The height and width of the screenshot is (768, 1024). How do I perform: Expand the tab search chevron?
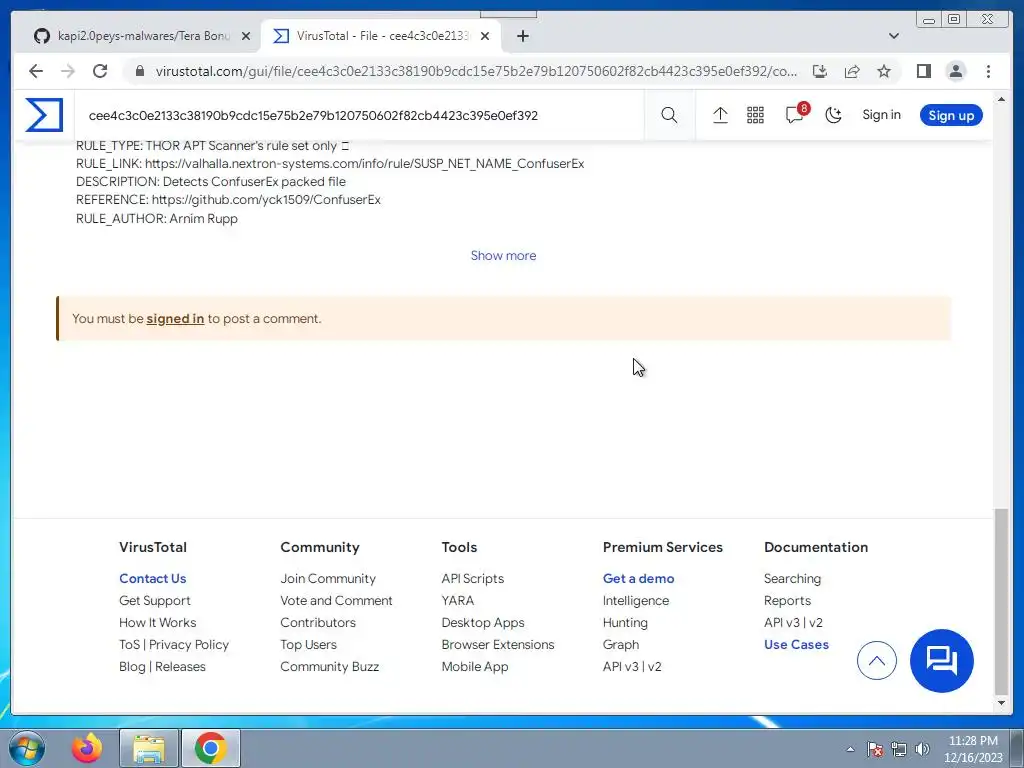click(x=893, y=36)
